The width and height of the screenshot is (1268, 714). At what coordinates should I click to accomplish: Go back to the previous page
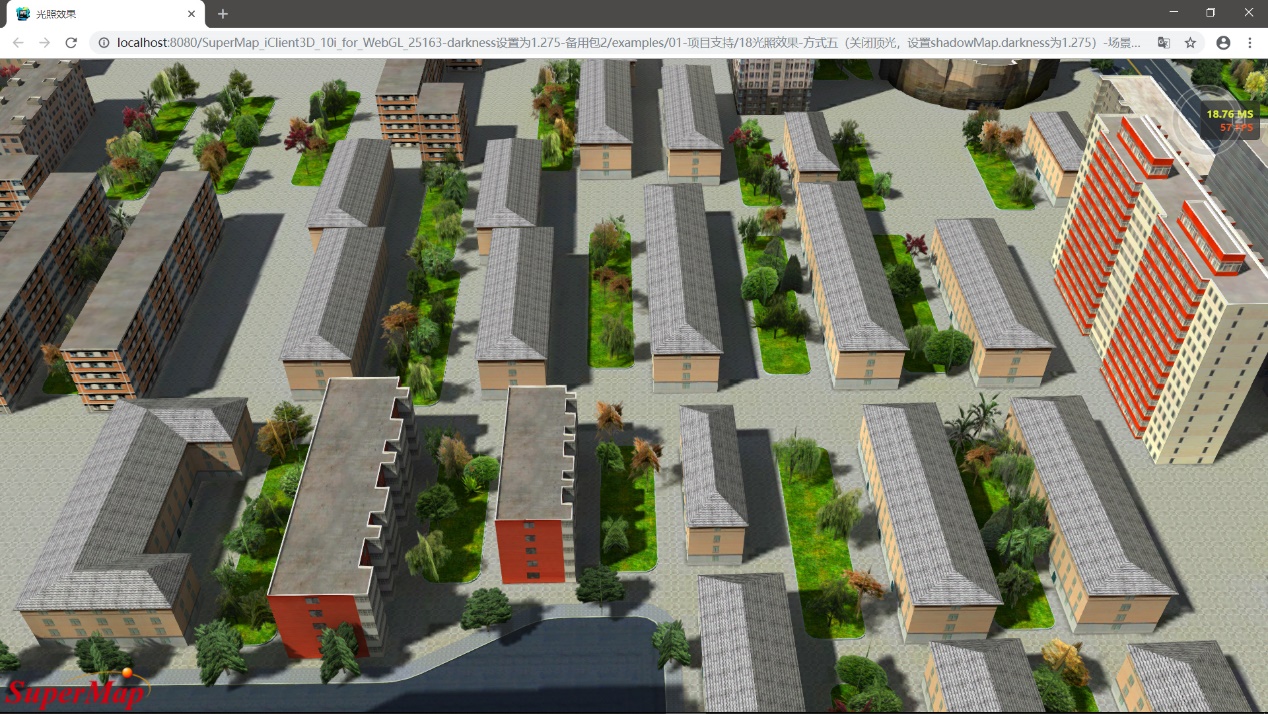[18, 43]
